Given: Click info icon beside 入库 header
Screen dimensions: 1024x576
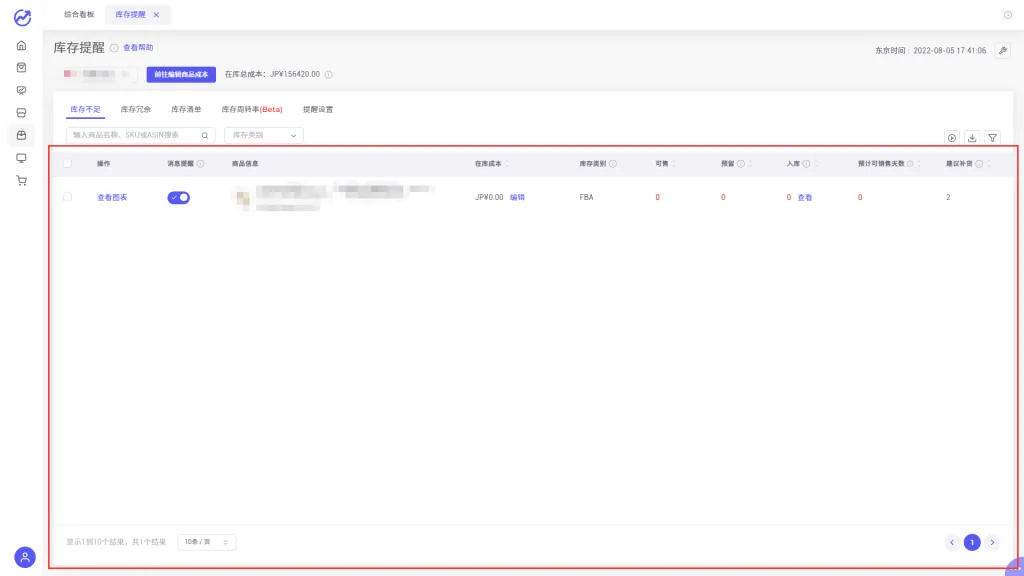Looking at the screenshot, I should click(x=806, y=164).
